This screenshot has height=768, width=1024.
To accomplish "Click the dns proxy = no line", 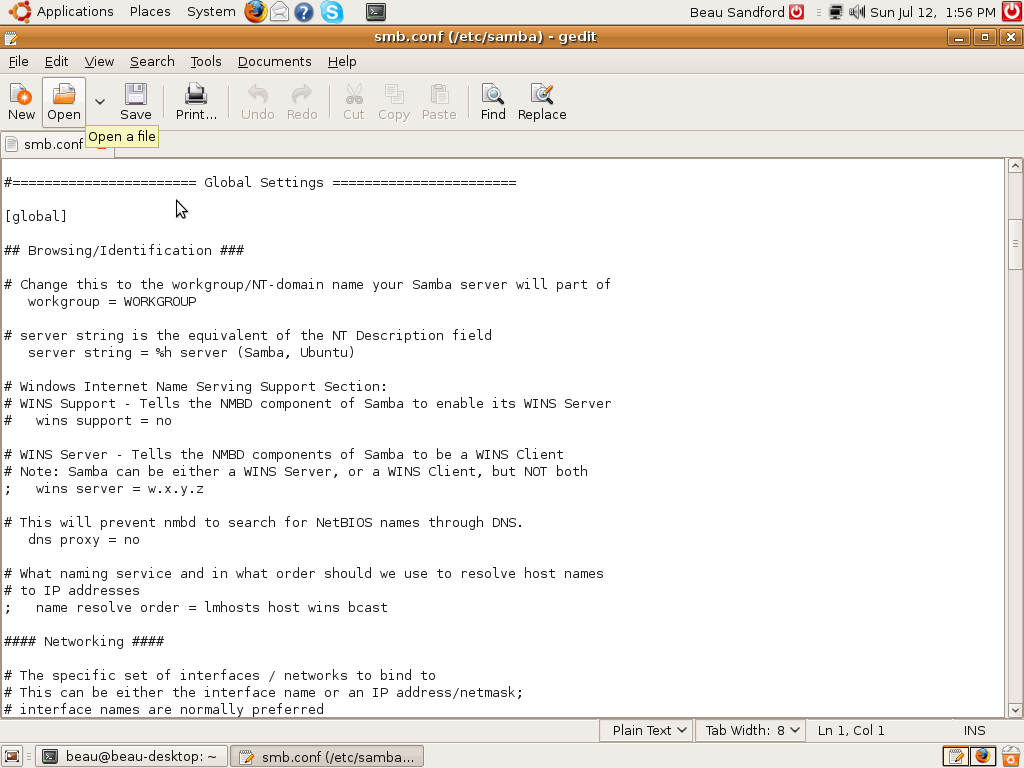I will [84, 539].
